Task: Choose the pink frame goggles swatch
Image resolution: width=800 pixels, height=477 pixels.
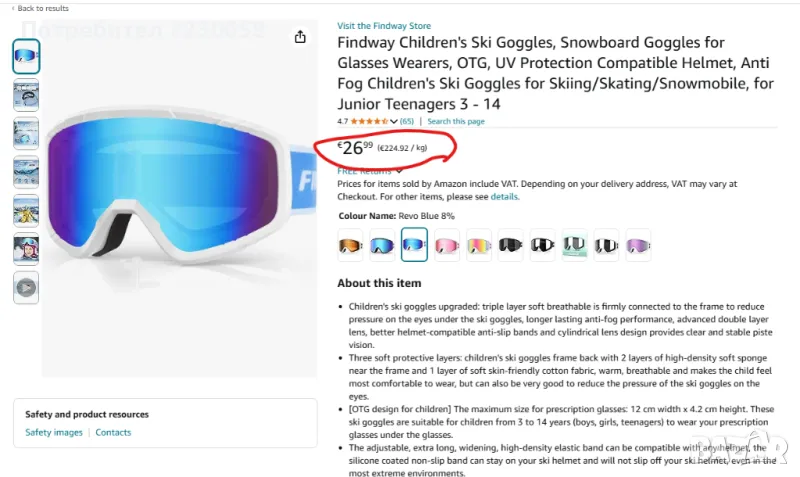Action: [x=447, y=244]
